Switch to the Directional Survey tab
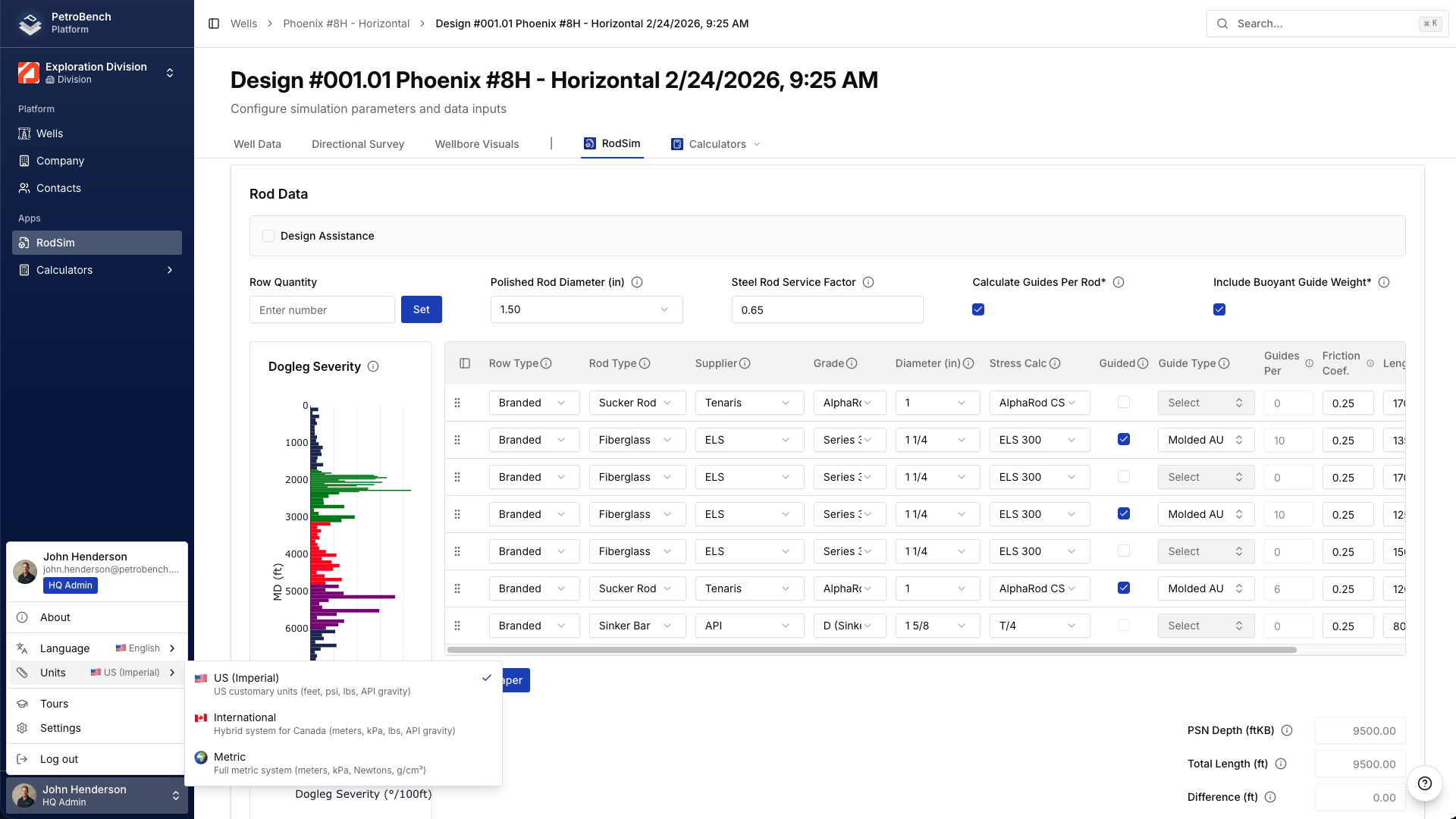The width and height of the screenshot is (1456, 819). coord(358,144)
